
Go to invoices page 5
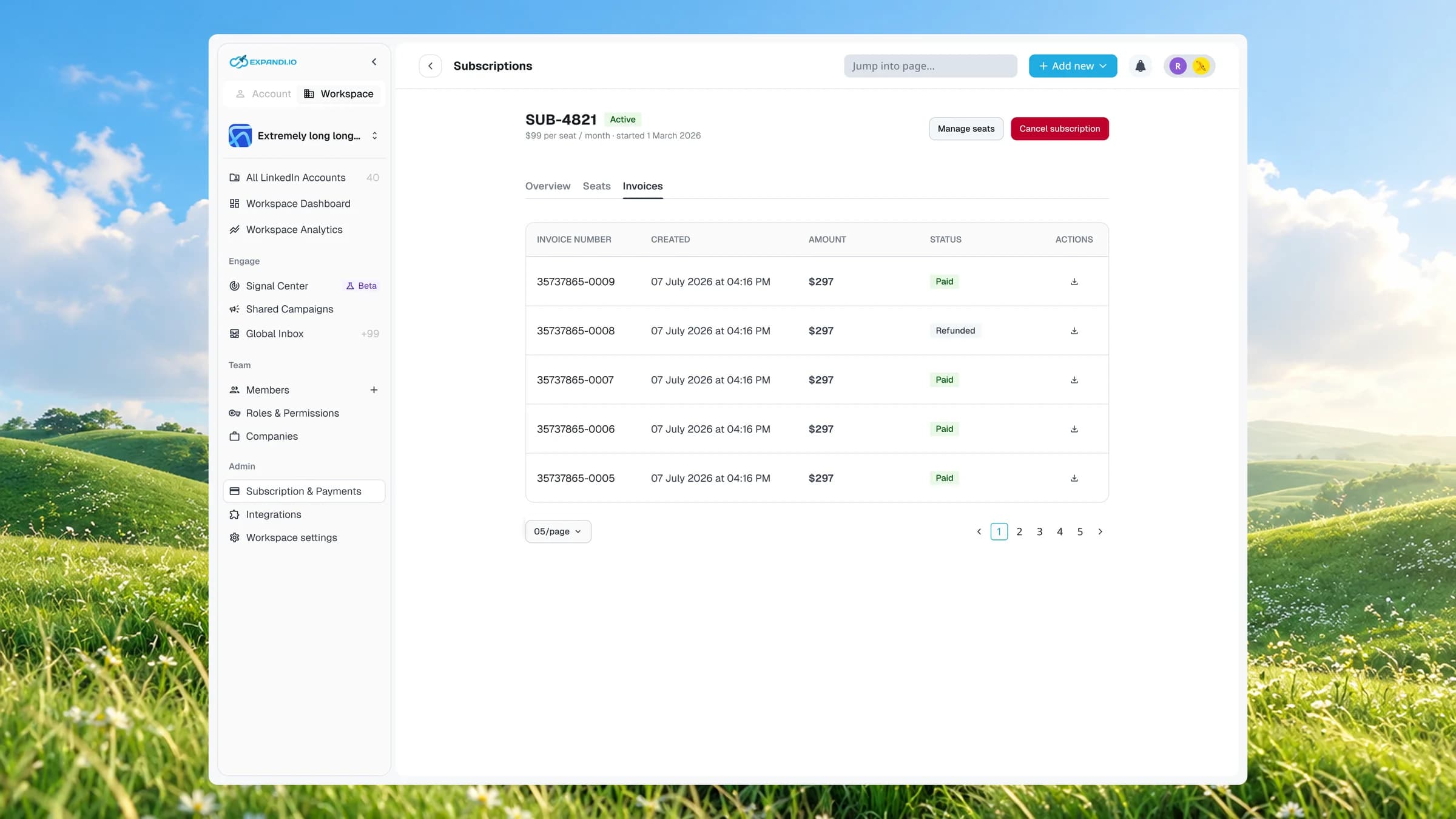(1080, 531)
